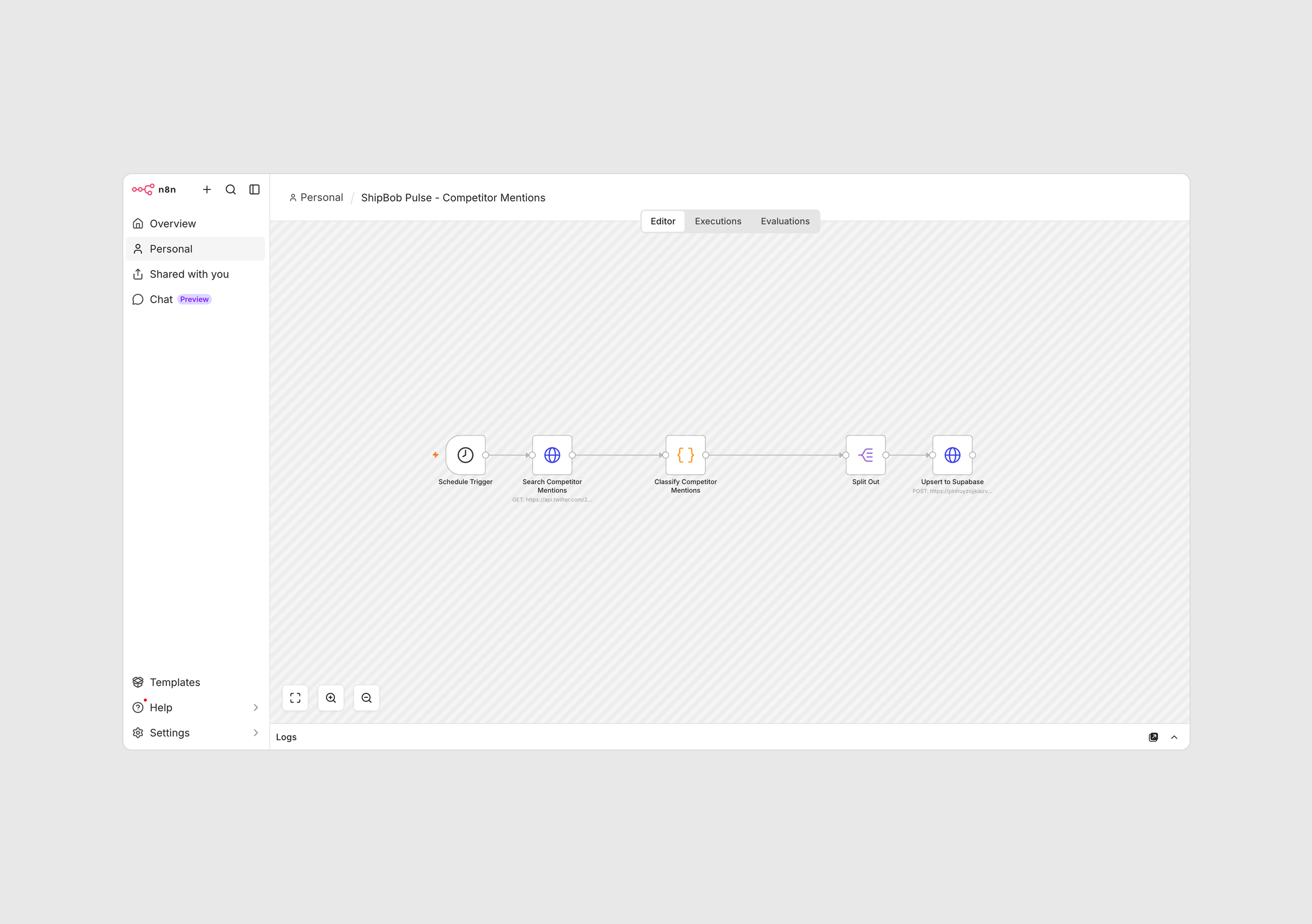Viewport: 1312px width, 924px height.
Task: Open Templates from sidebar
Action: (195, 682)
